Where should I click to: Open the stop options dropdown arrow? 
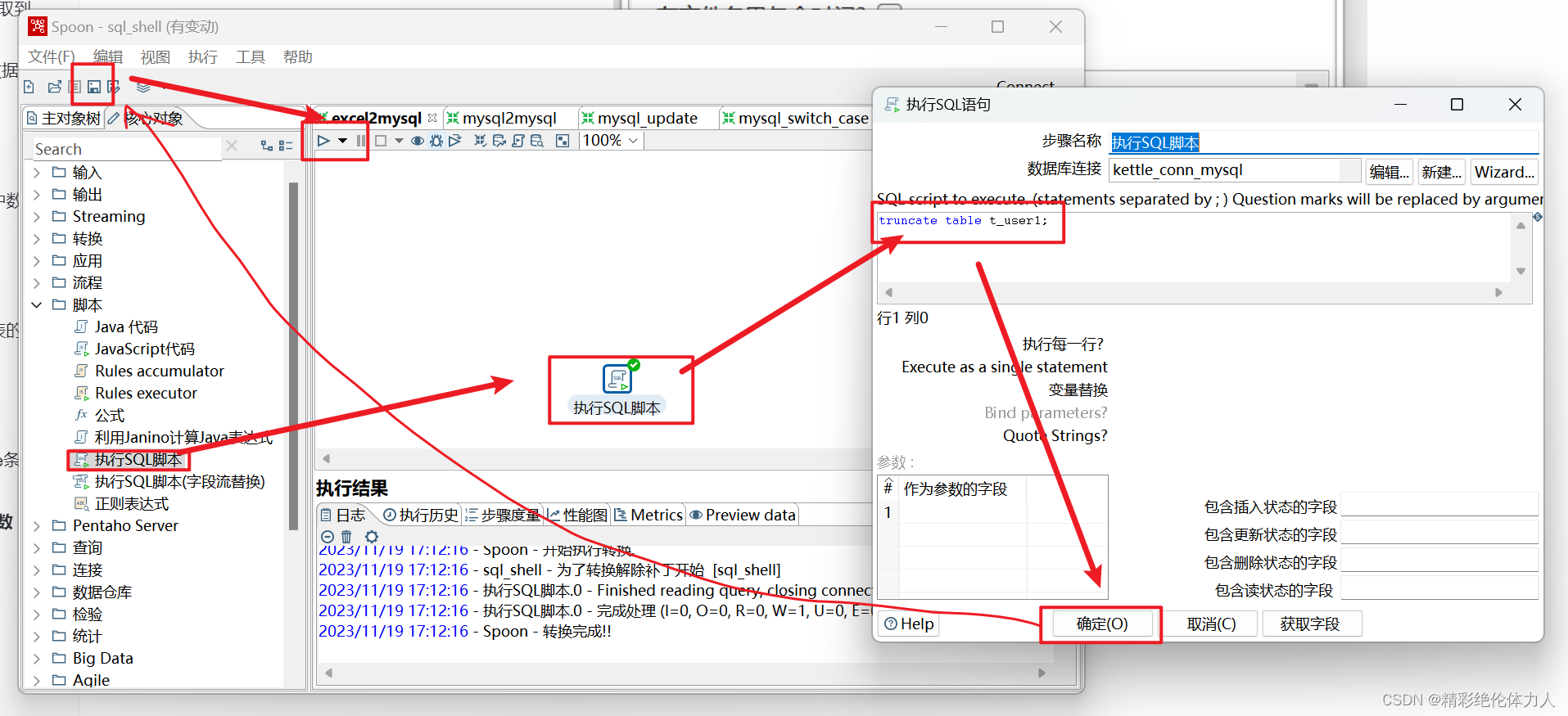[x=399, y=141]
